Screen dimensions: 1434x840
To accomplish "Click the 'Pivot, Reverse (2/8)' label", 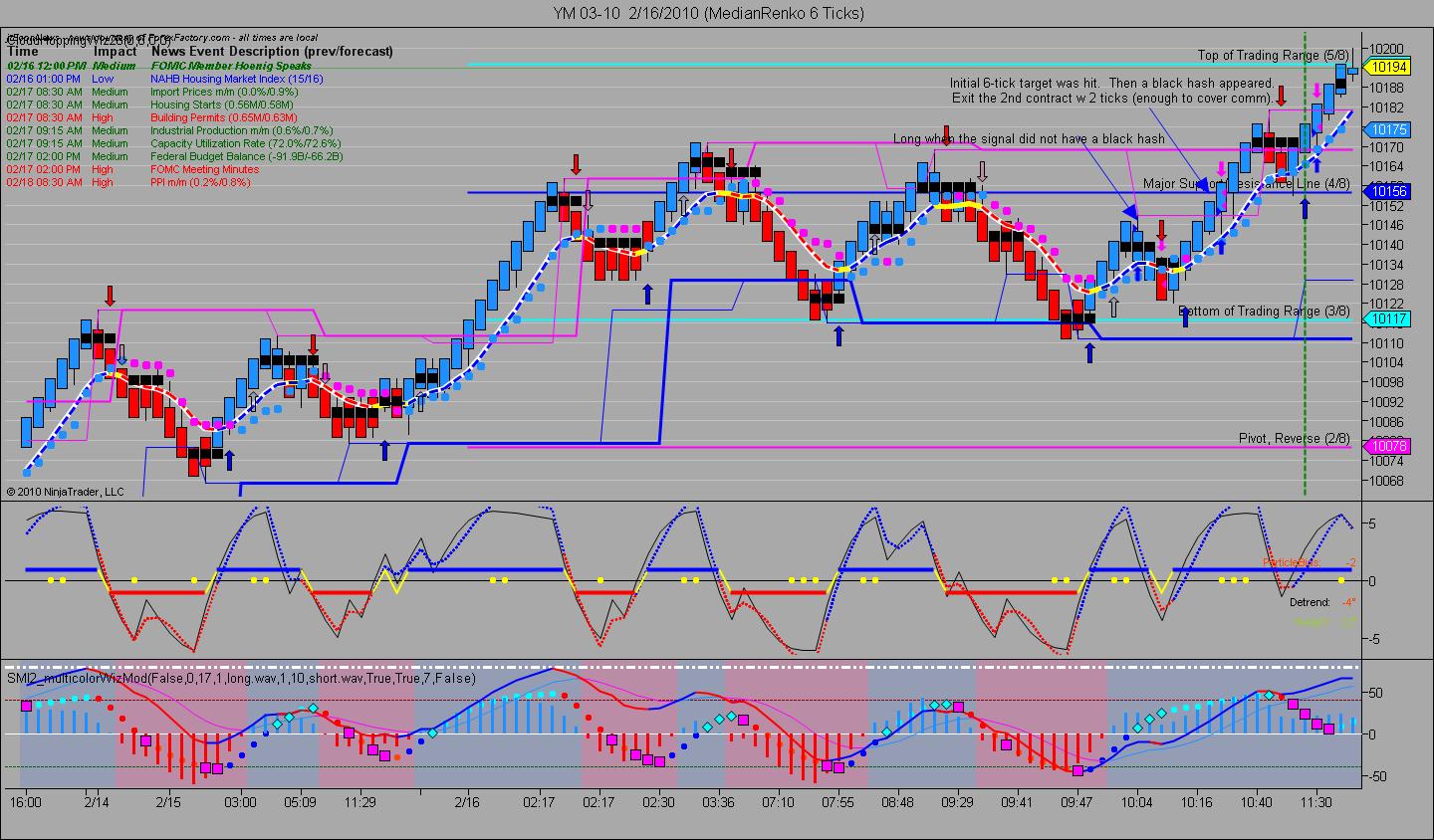I will [x=1295, y=439].
